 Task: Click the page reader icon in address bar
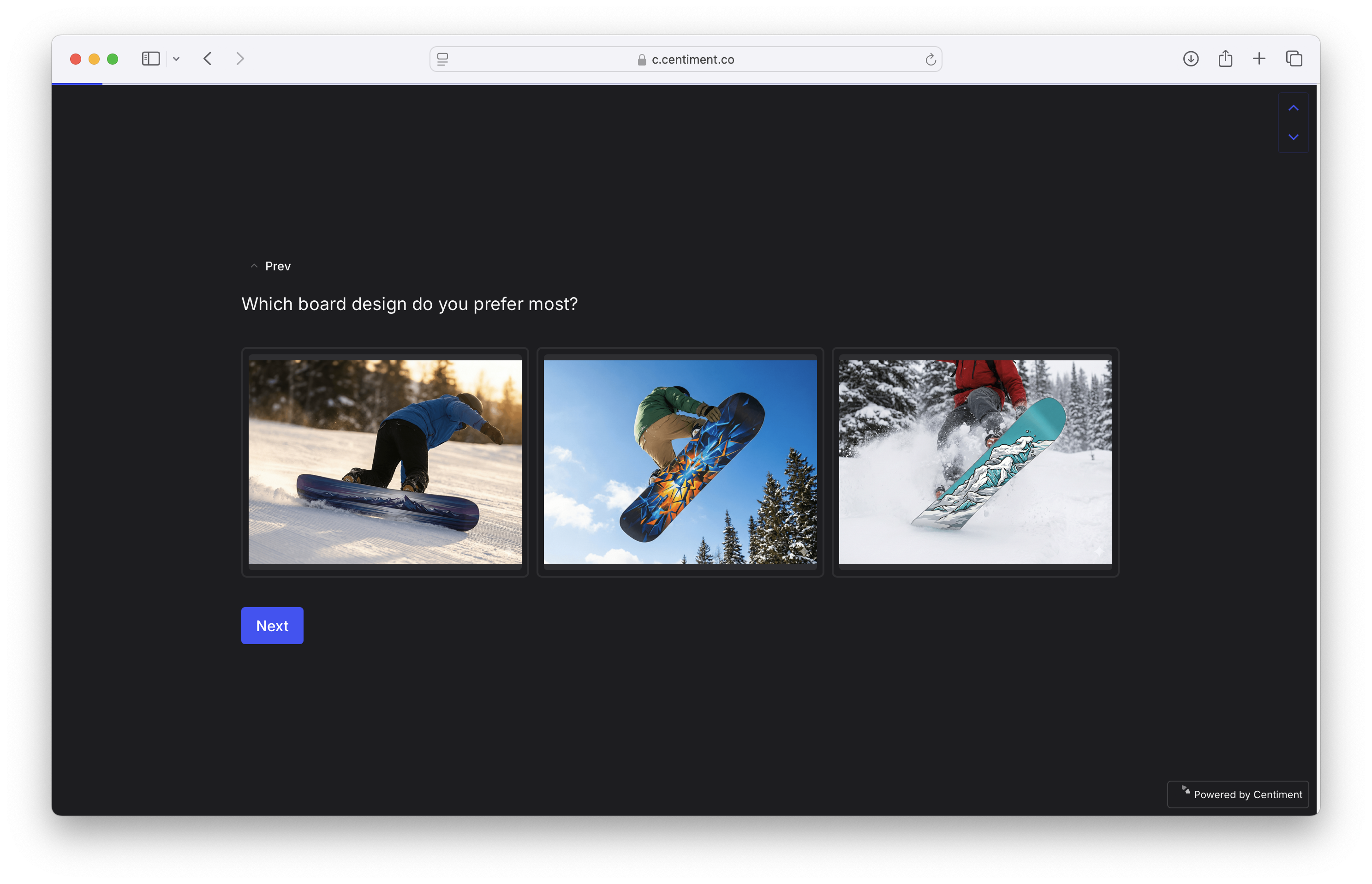pyautogui.click(x=442, y=59)
